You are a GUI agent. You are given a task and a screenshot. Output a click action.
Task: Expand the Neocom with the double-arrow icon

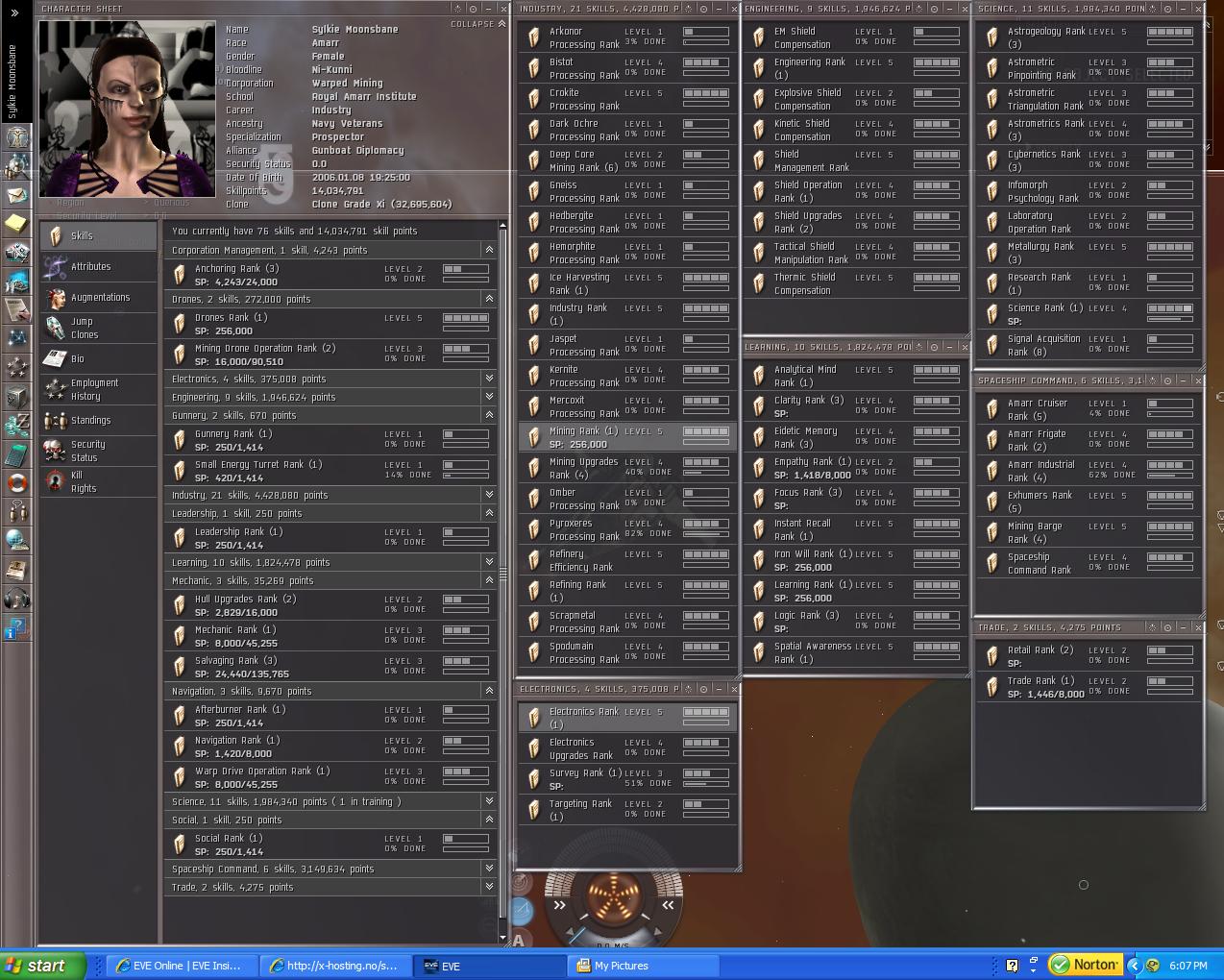[14, 12]
